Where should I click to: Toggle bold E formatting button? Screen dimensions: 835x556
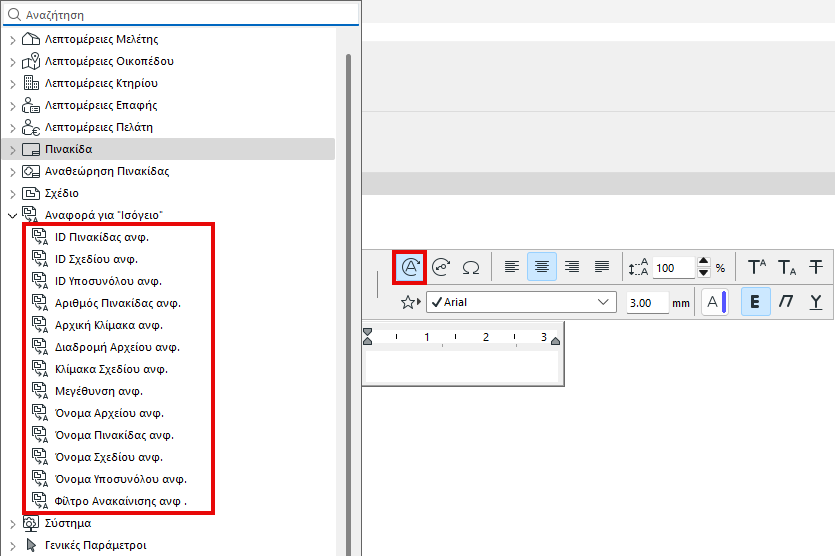coord(756,302)
